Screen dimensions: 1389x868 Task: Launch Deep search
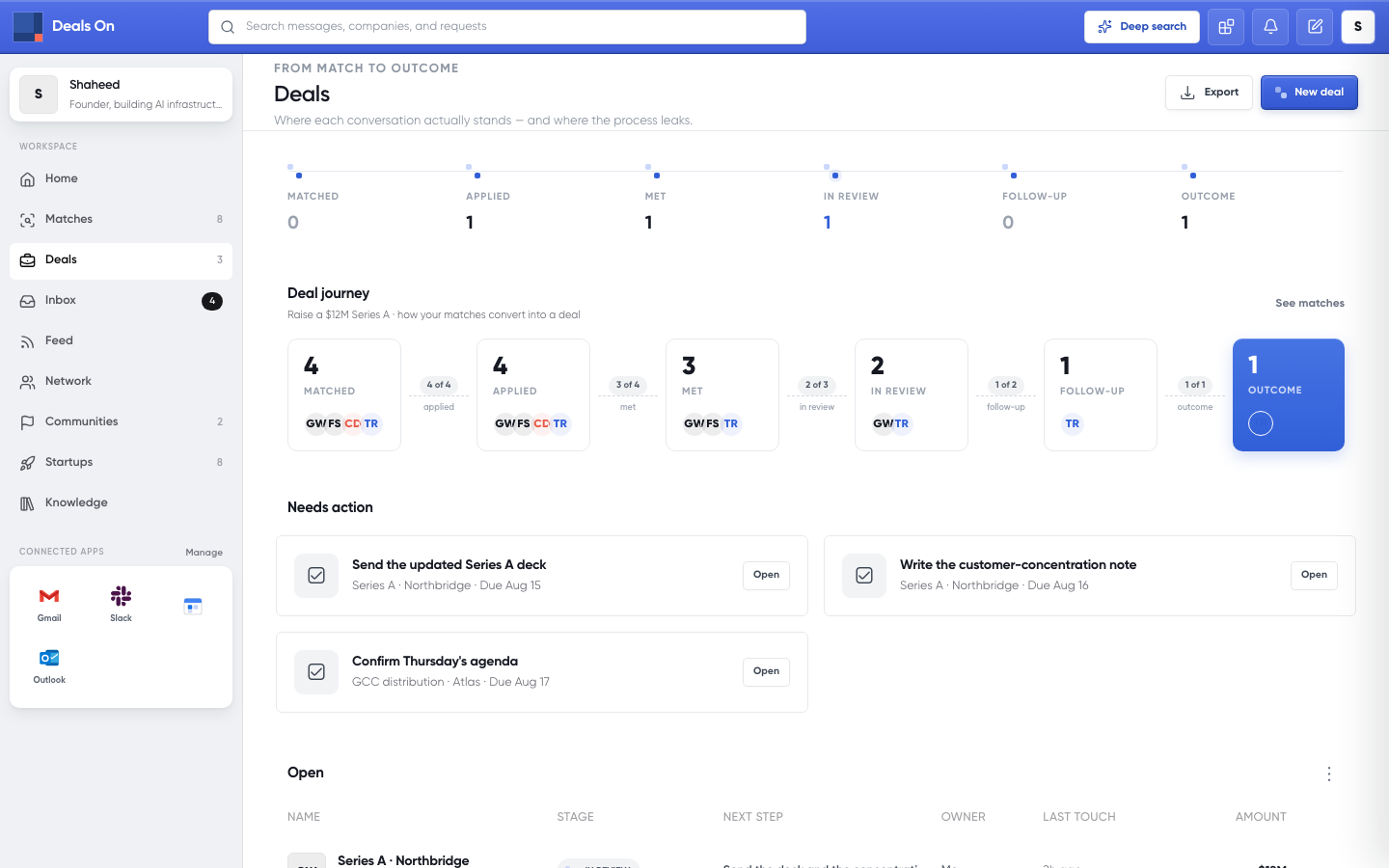pyautogui.click(x=1142, y=27)
